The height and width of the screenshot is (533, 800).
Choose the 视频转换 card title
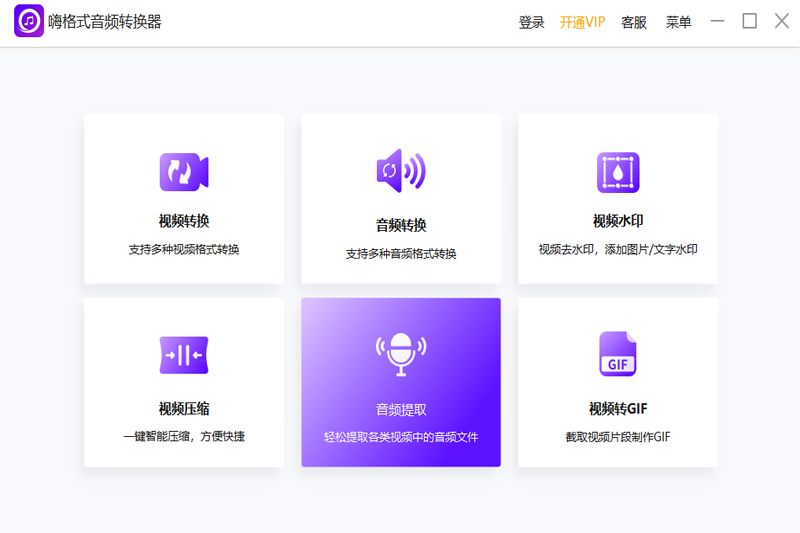[184, 221]
